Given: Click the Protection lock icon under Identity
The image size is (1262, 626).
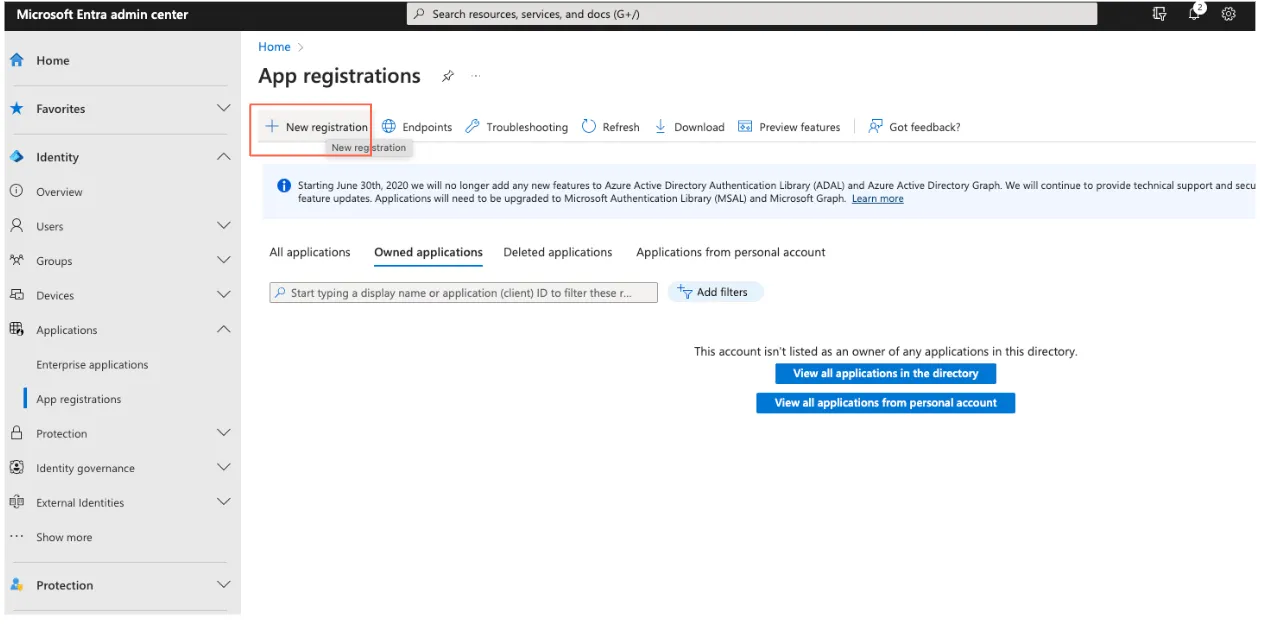Looking at the screenshot, I should (16, 433).
